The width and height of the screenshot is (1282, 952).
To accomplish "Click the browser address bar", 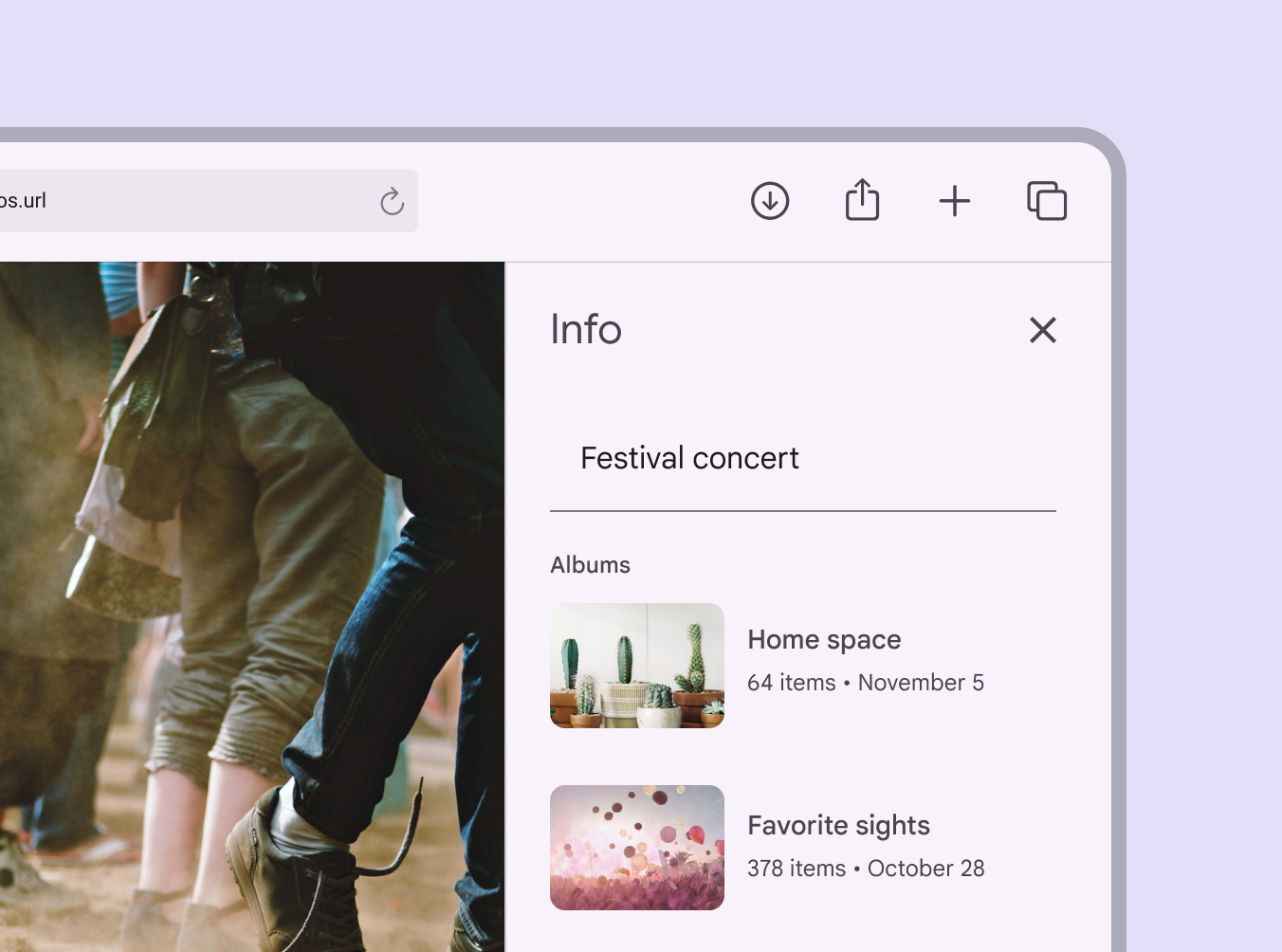I will tap(190, 201).
